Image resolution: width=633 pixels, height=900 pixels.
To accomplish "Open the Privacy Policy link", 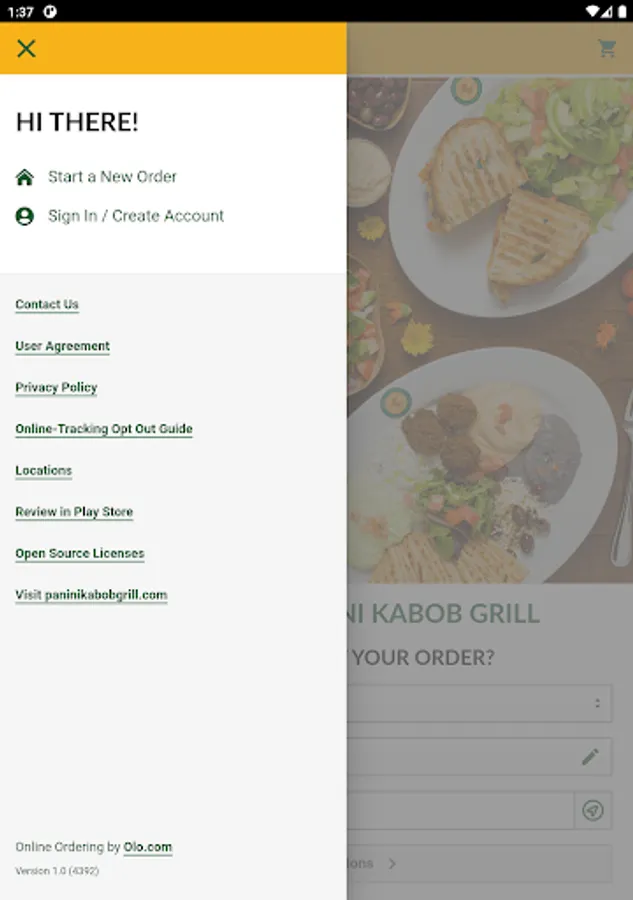I will [56, 387].
